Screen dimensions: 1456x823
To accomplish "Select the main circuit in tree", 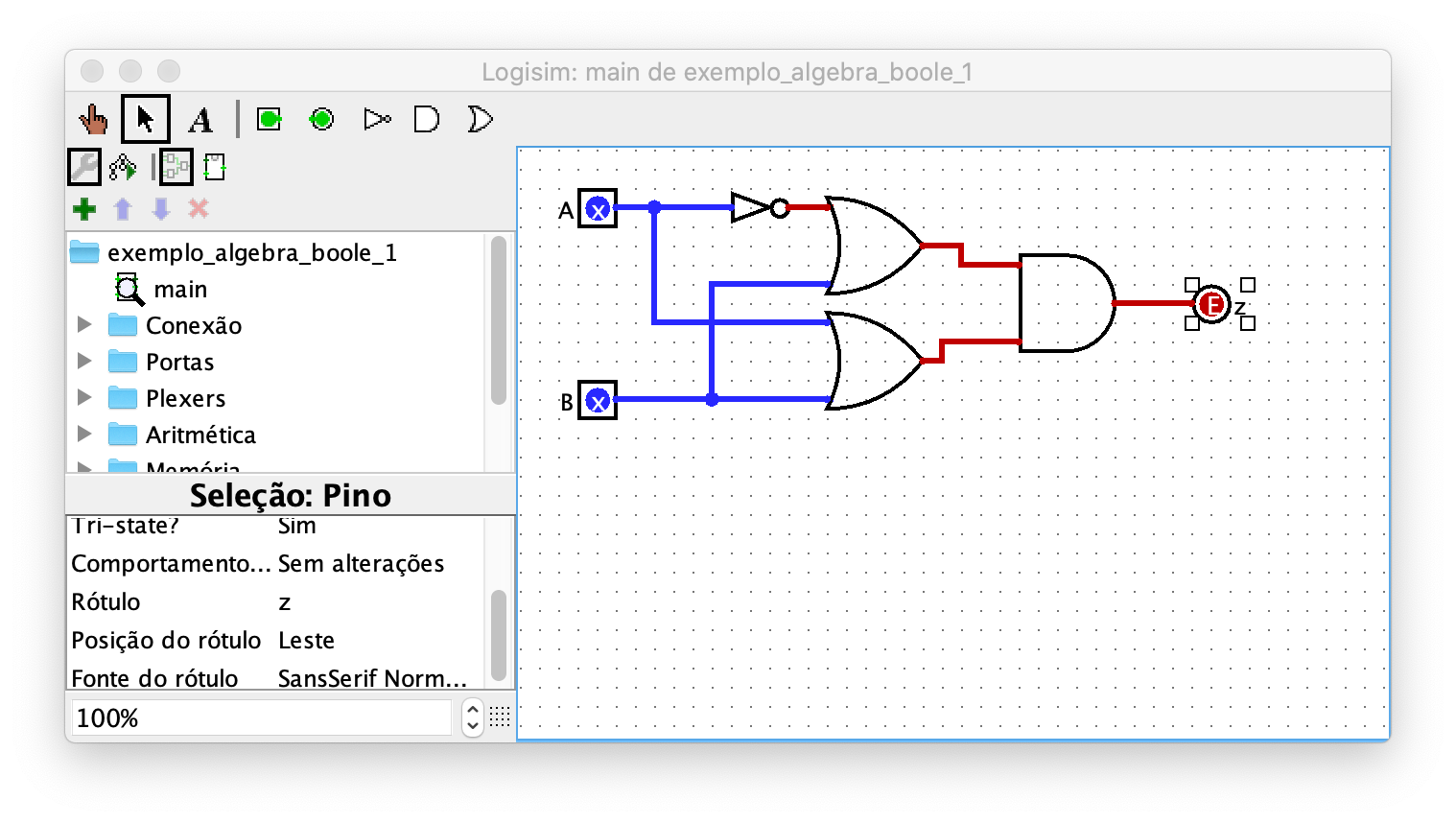I will point(180,289).
